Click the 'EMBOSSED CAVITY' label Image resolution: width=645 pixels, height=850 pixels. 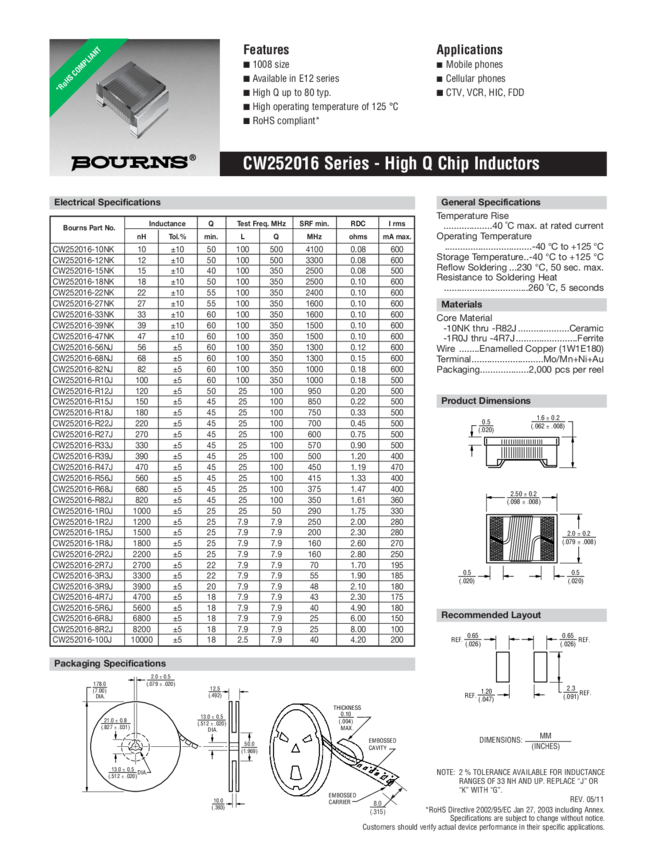pyautogui.click(x=382, y=744)
